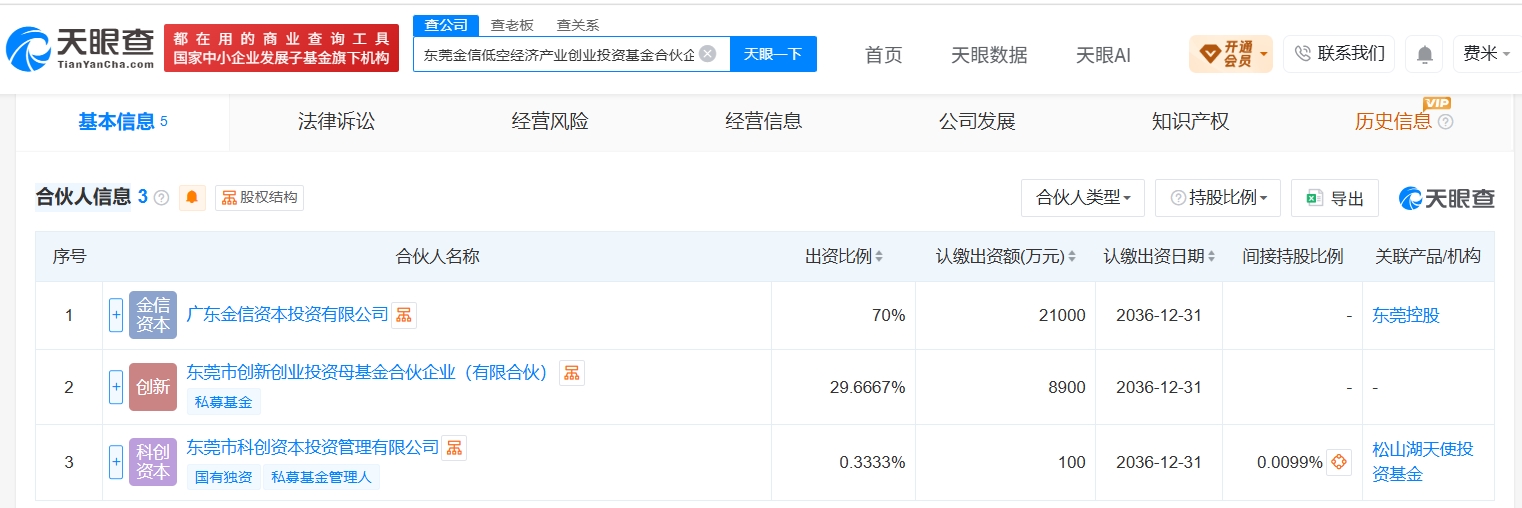Clear the search box with X icon

[x=707, y=54]
